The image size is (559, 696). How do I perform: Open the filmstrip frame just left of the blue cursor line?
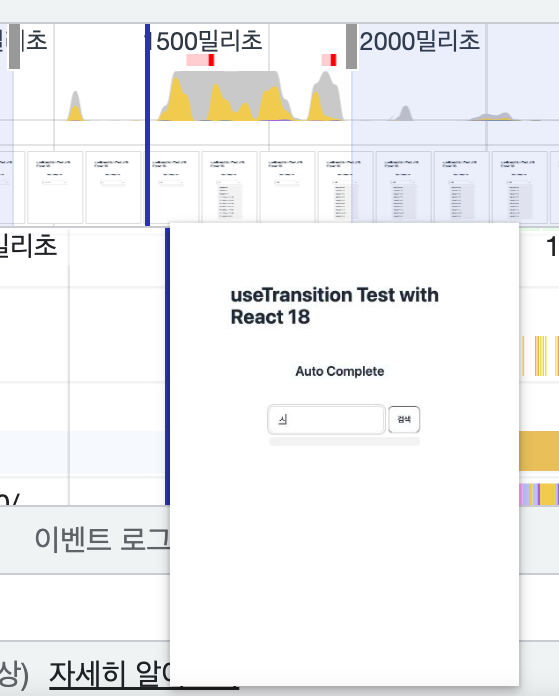(113, 187)
